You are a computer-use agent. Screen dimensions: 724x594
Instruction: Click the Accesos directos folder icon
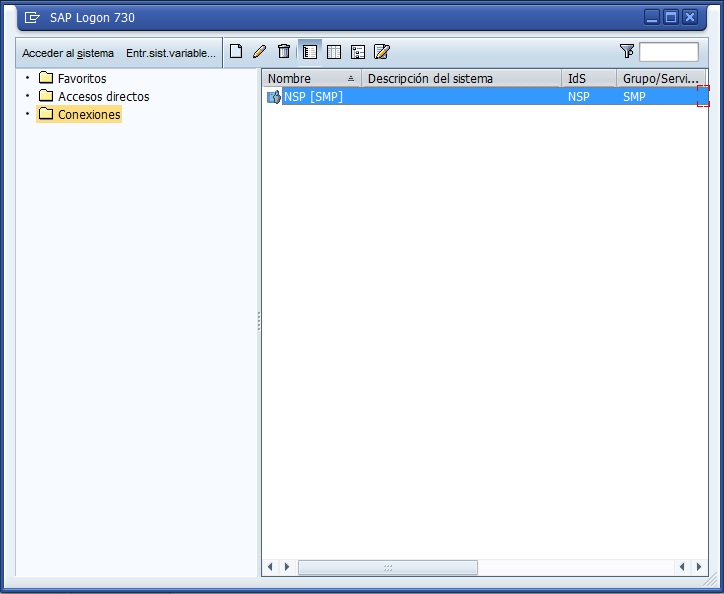click(x=46, y=95)
